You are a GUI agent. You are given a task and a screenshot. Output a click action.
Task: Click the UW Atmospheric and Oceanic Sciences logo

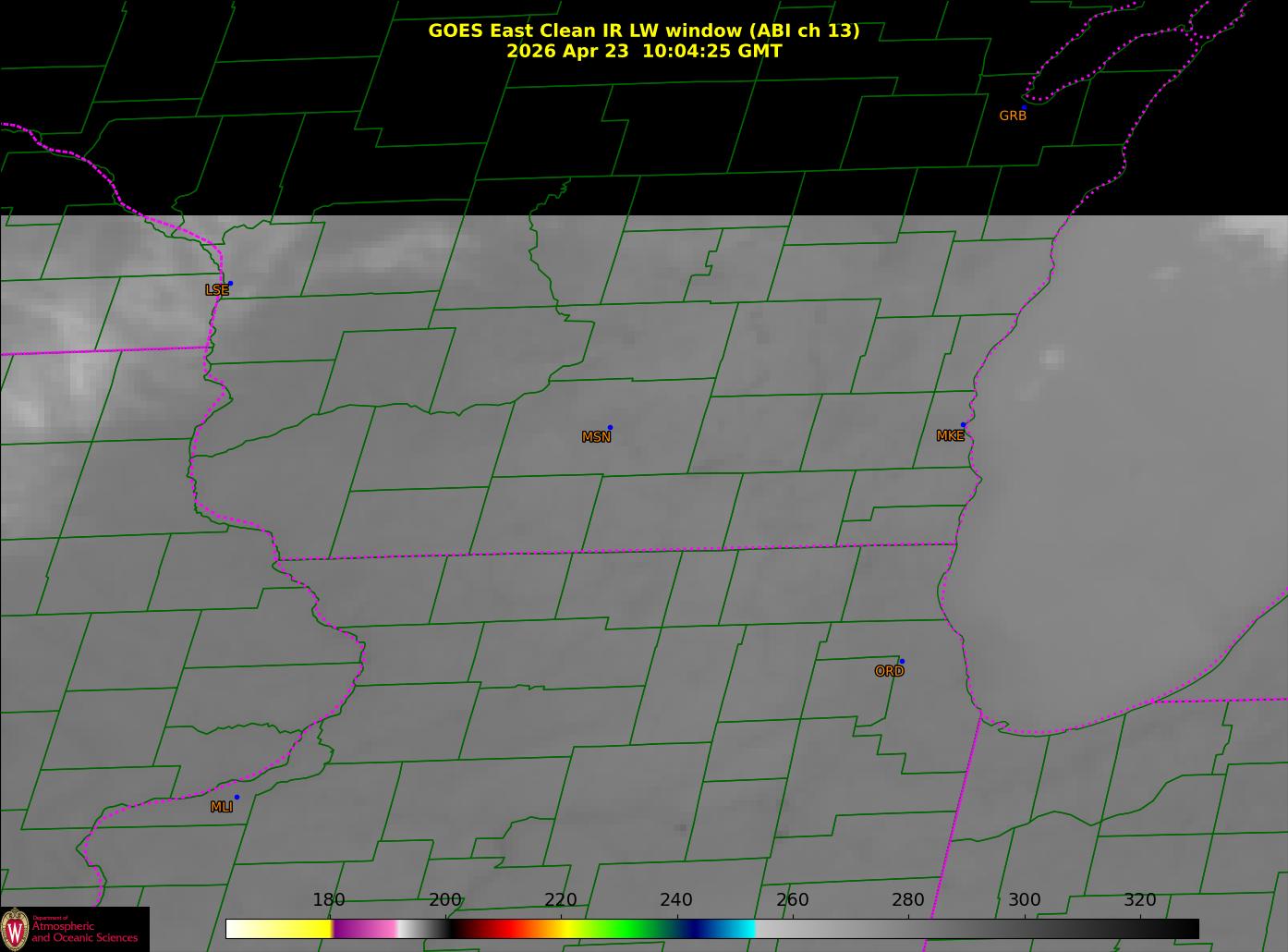click(74, 929)
